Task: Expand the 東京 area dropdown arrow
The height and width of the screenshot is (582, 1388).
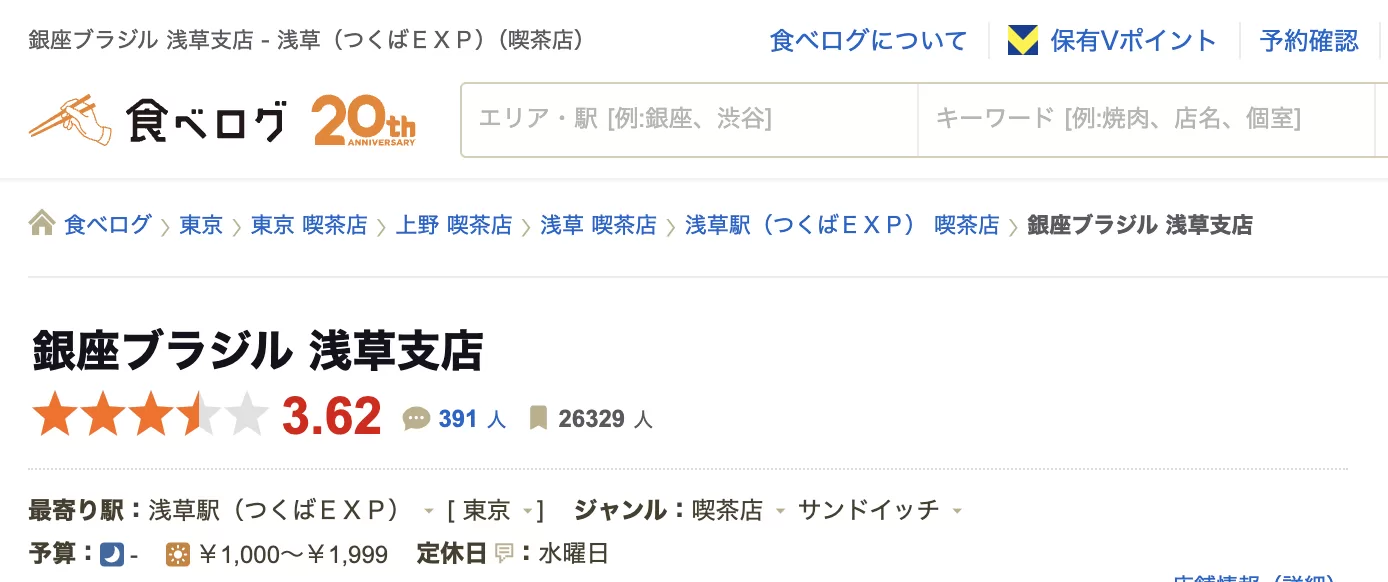Action: tap(527, 512)
